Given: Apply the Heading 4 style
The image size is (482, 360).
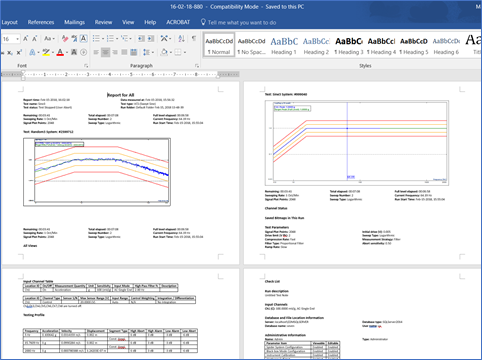Looking at the screenshot, I should pos(381,45).
